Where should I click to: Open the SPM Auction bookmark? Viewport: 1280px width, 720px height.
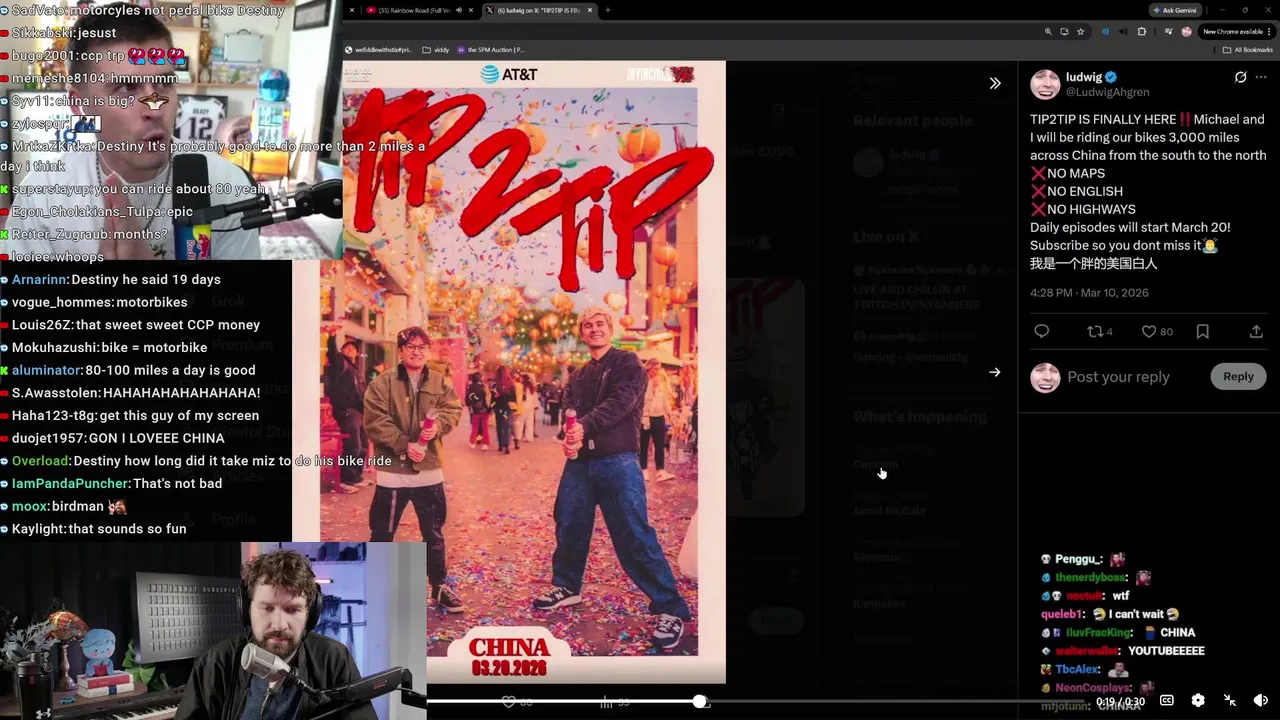click(x=491, y=50)
